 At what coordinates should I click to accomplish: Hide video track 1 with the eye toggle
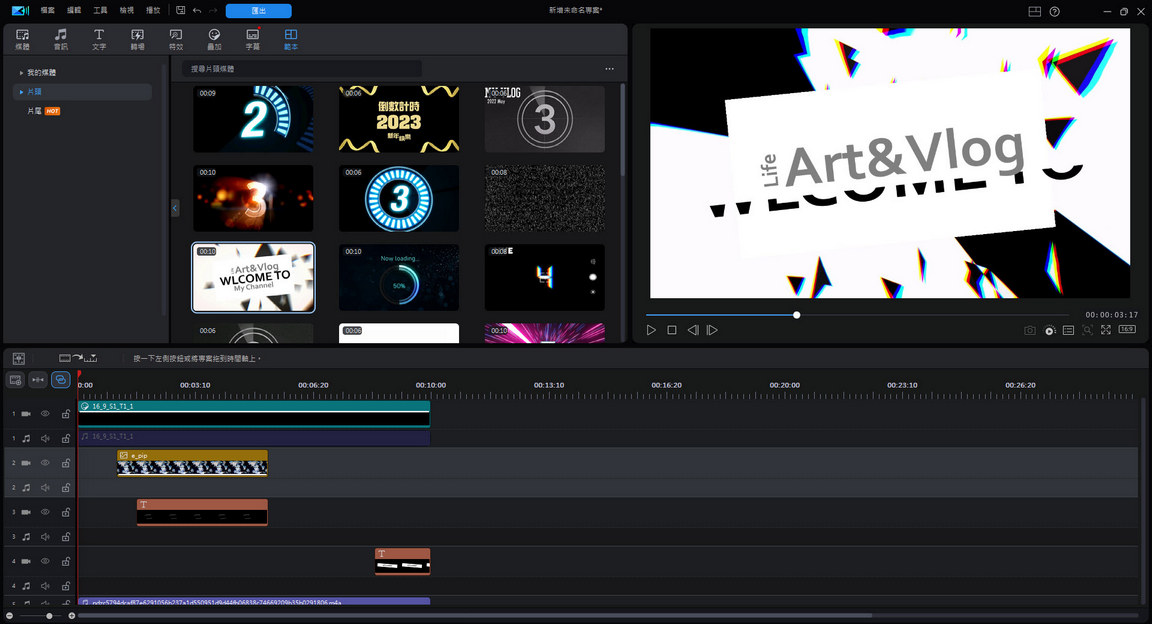tap(44, 413)
